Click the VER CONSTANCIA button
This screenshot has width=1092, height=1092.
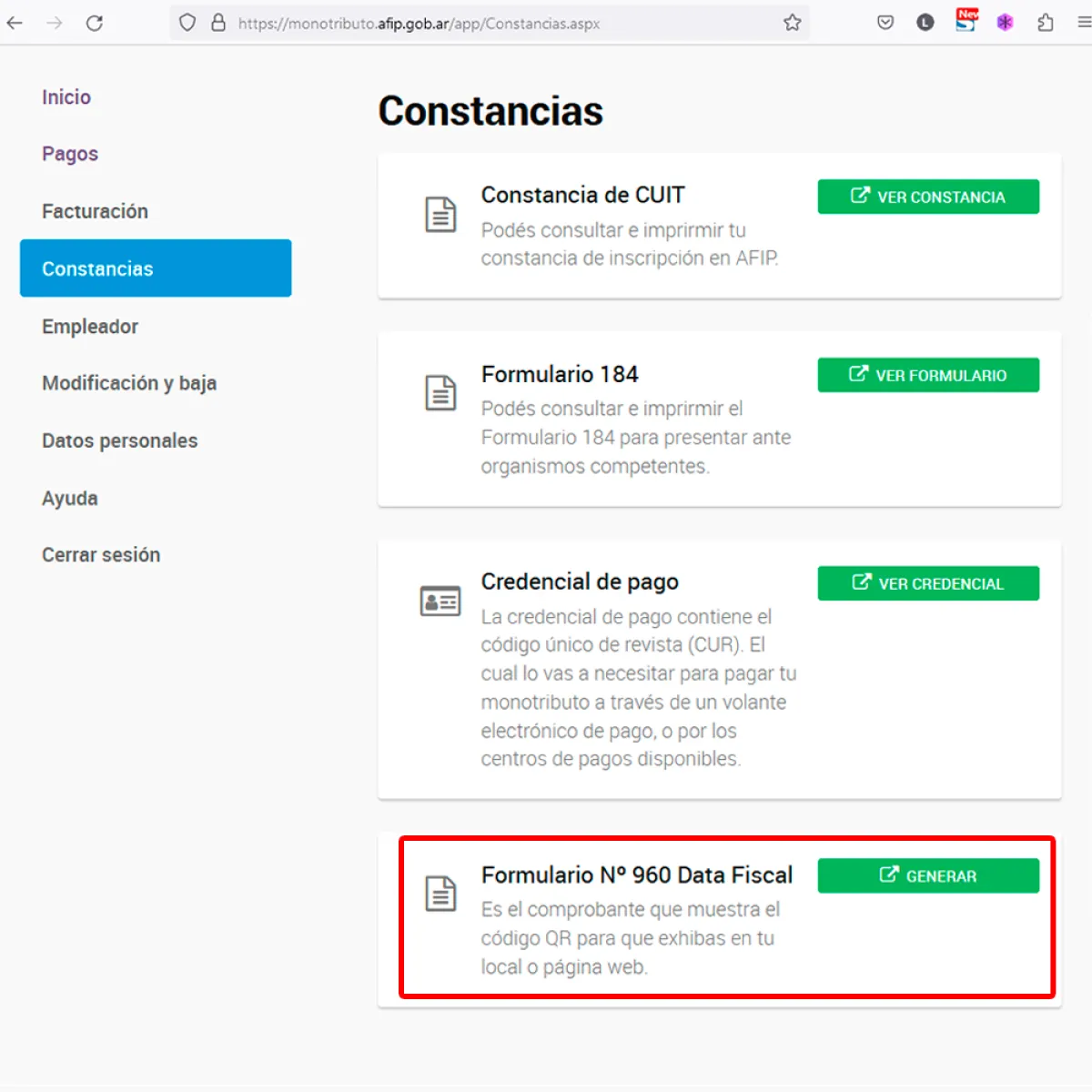928,197
